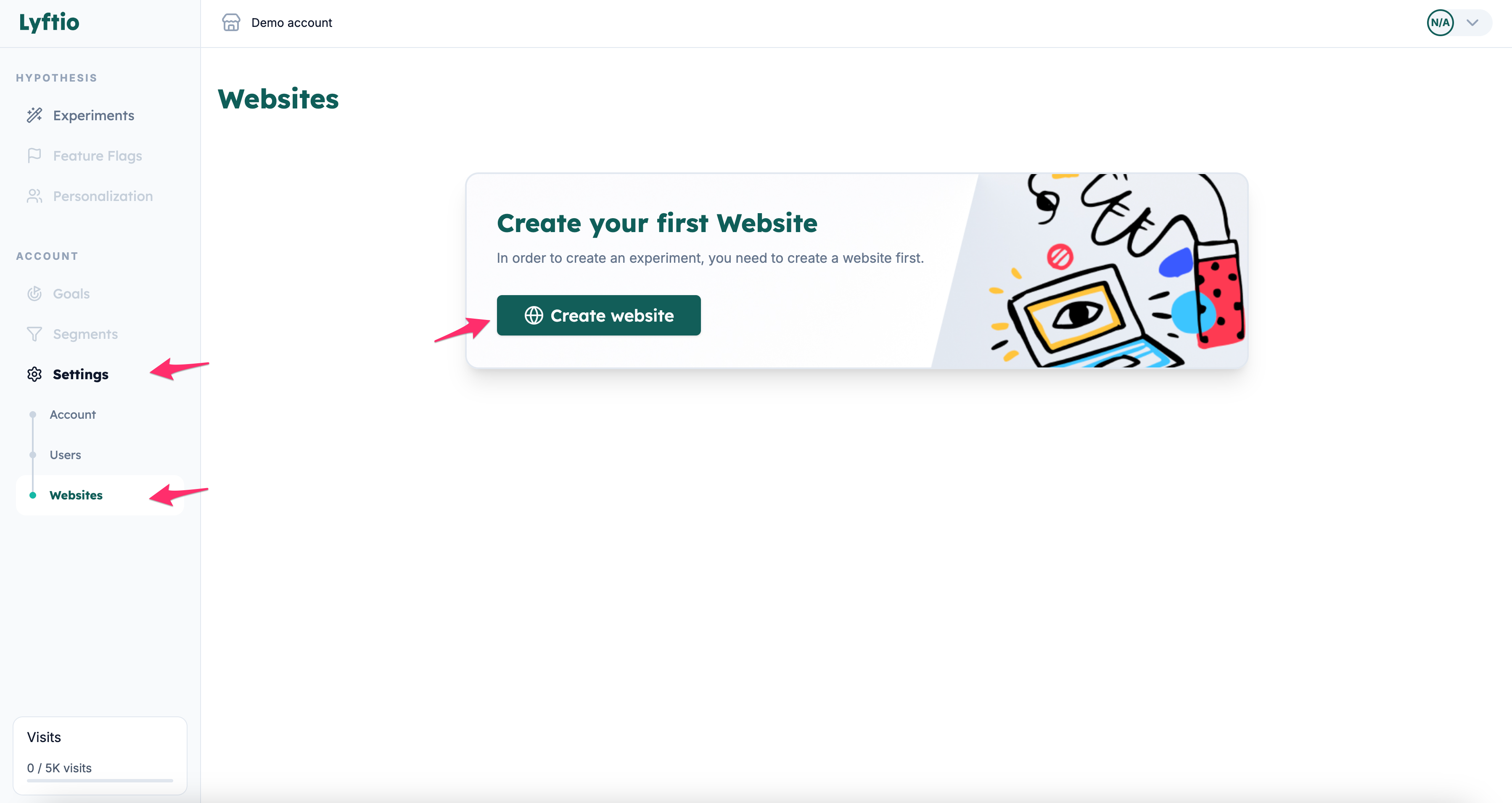
Task: Click the Settings gear icon
Action: point(34,375)
